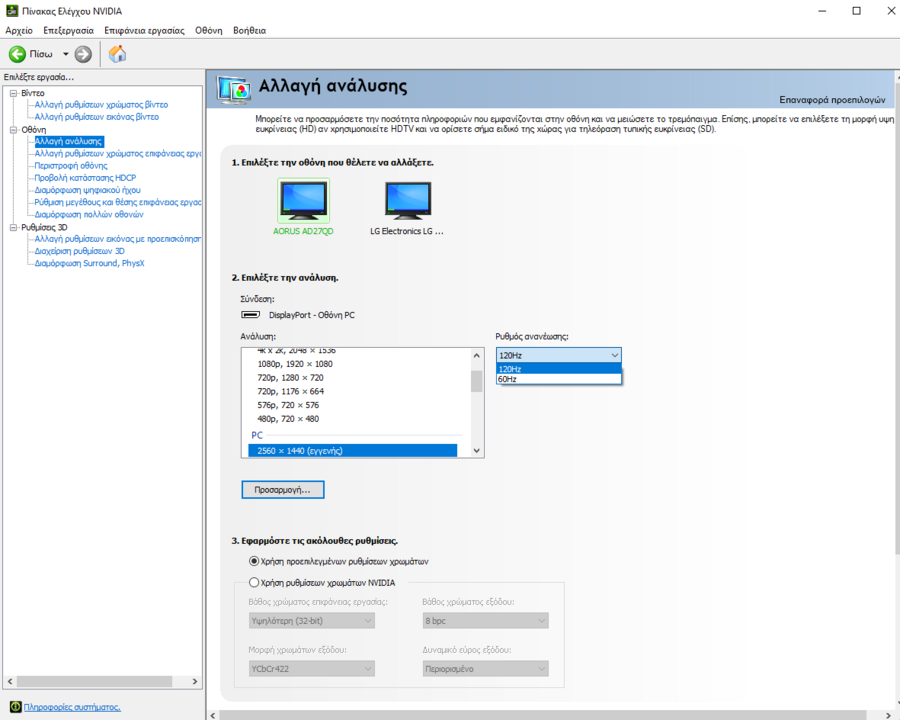Choose 120Hz in the refresh rate list

coord(558,369)
